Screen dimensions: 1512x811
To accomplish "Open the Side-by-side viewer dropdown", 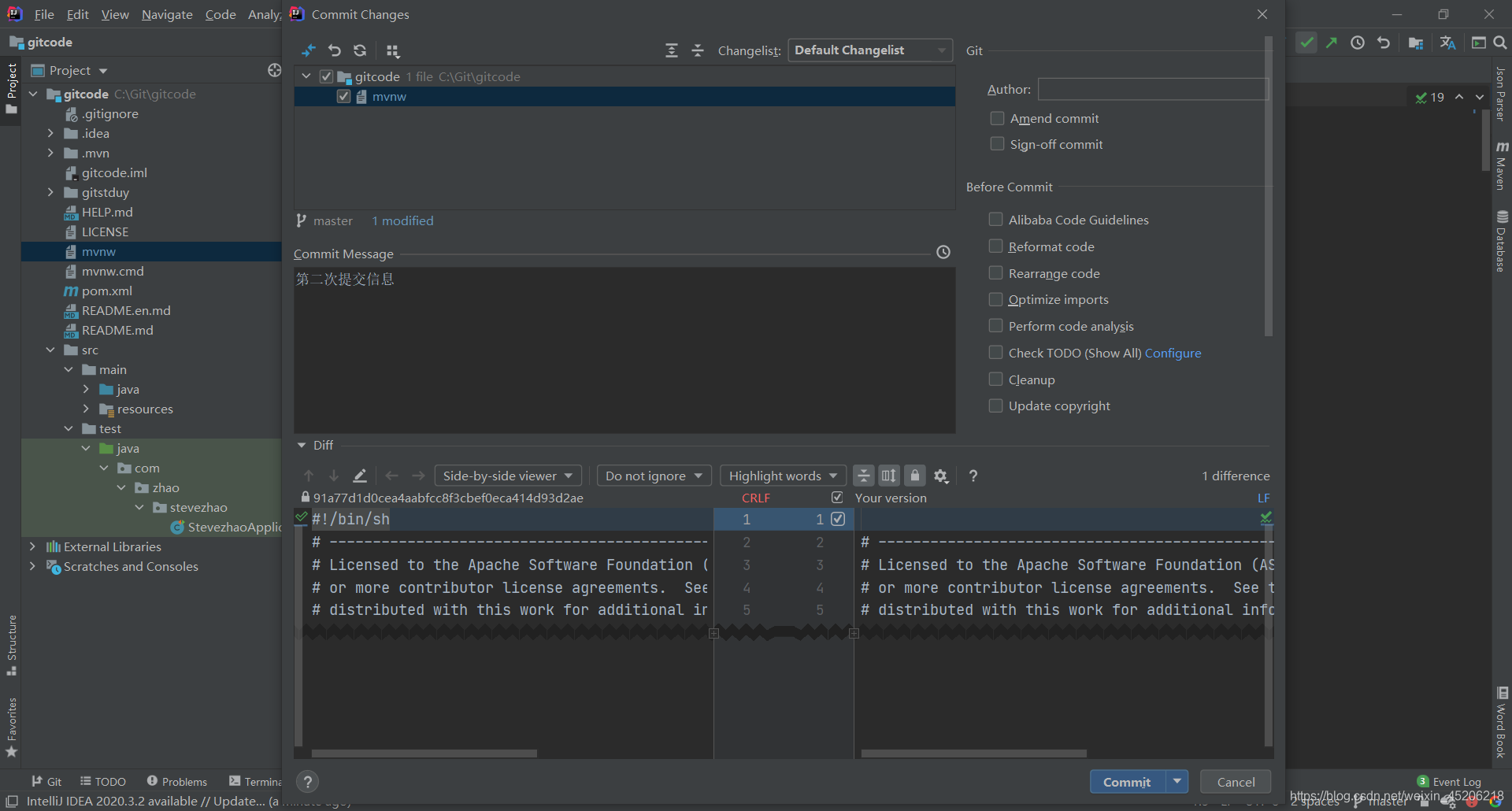I will tap(508, 476).
